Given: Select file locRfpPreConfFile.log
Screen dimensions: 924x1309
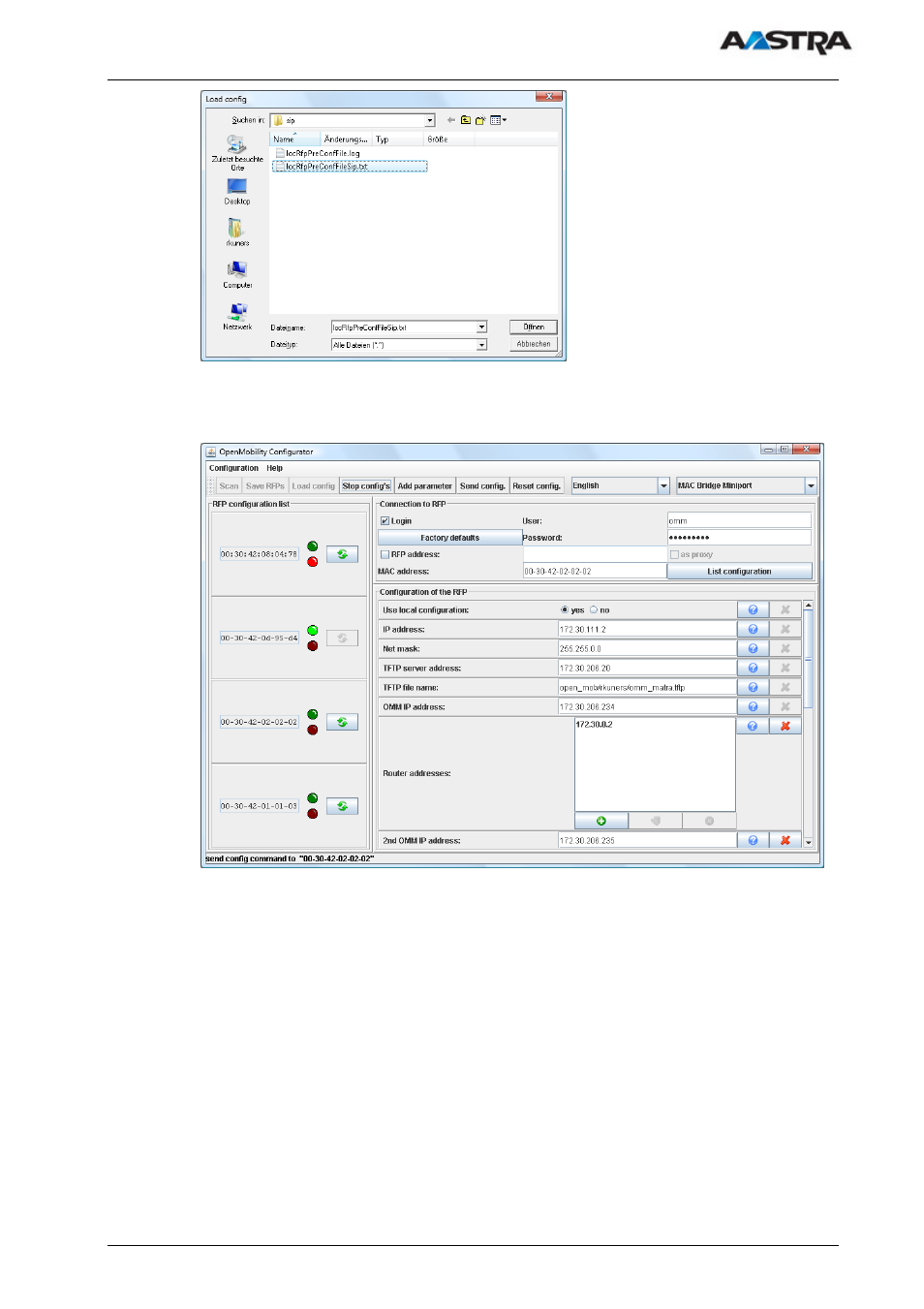Looking at the screenshot, I should [318, 153].
